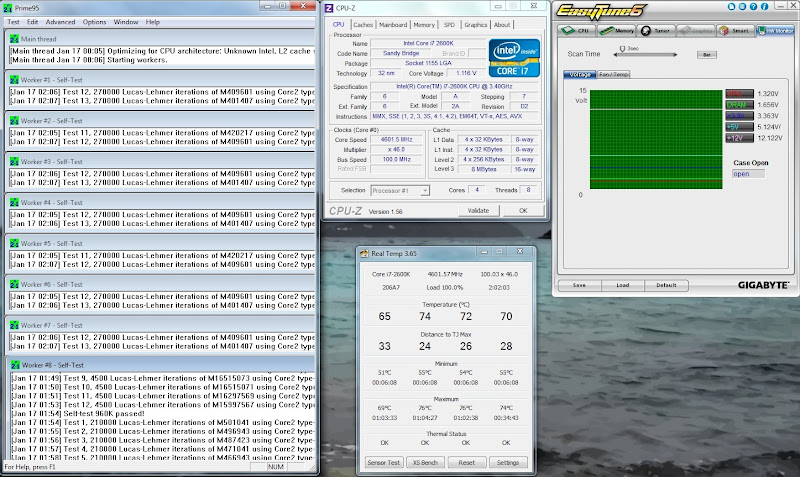The image size is (800, 477).
Task: Click "Self-test 960K passed!" line in Worker #8
Action: pyautogui.click(x=104, y=413)
